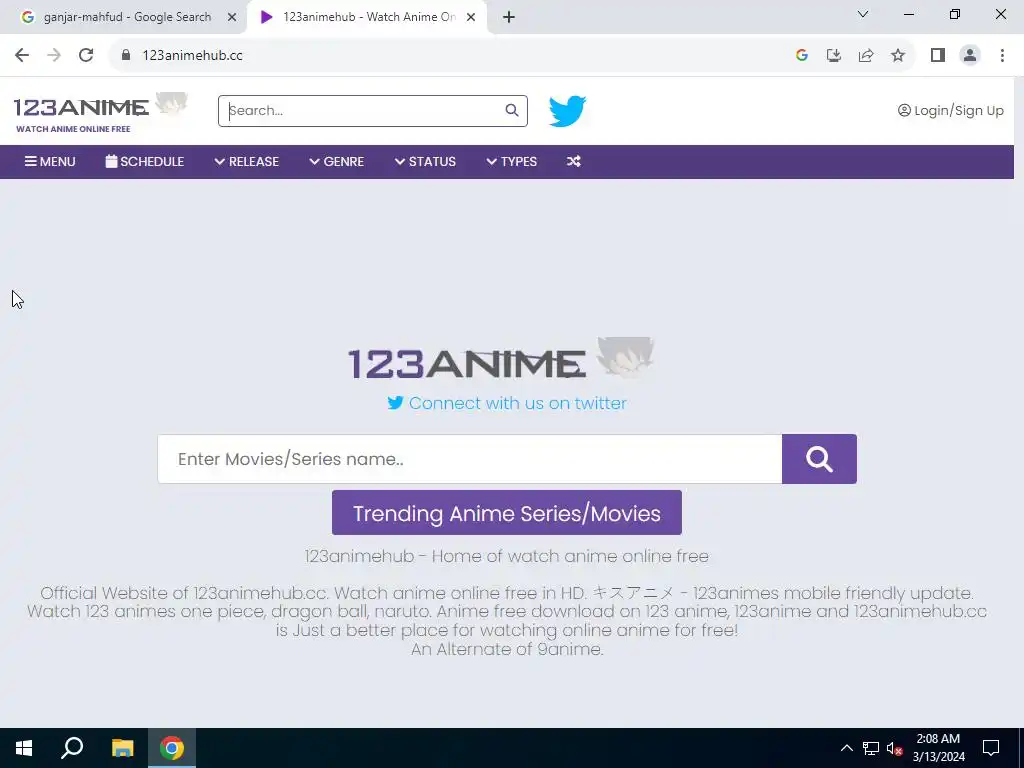1024x768 pixels.
Task: Expand the TYPES dropdown
Action: pos(511,161)
